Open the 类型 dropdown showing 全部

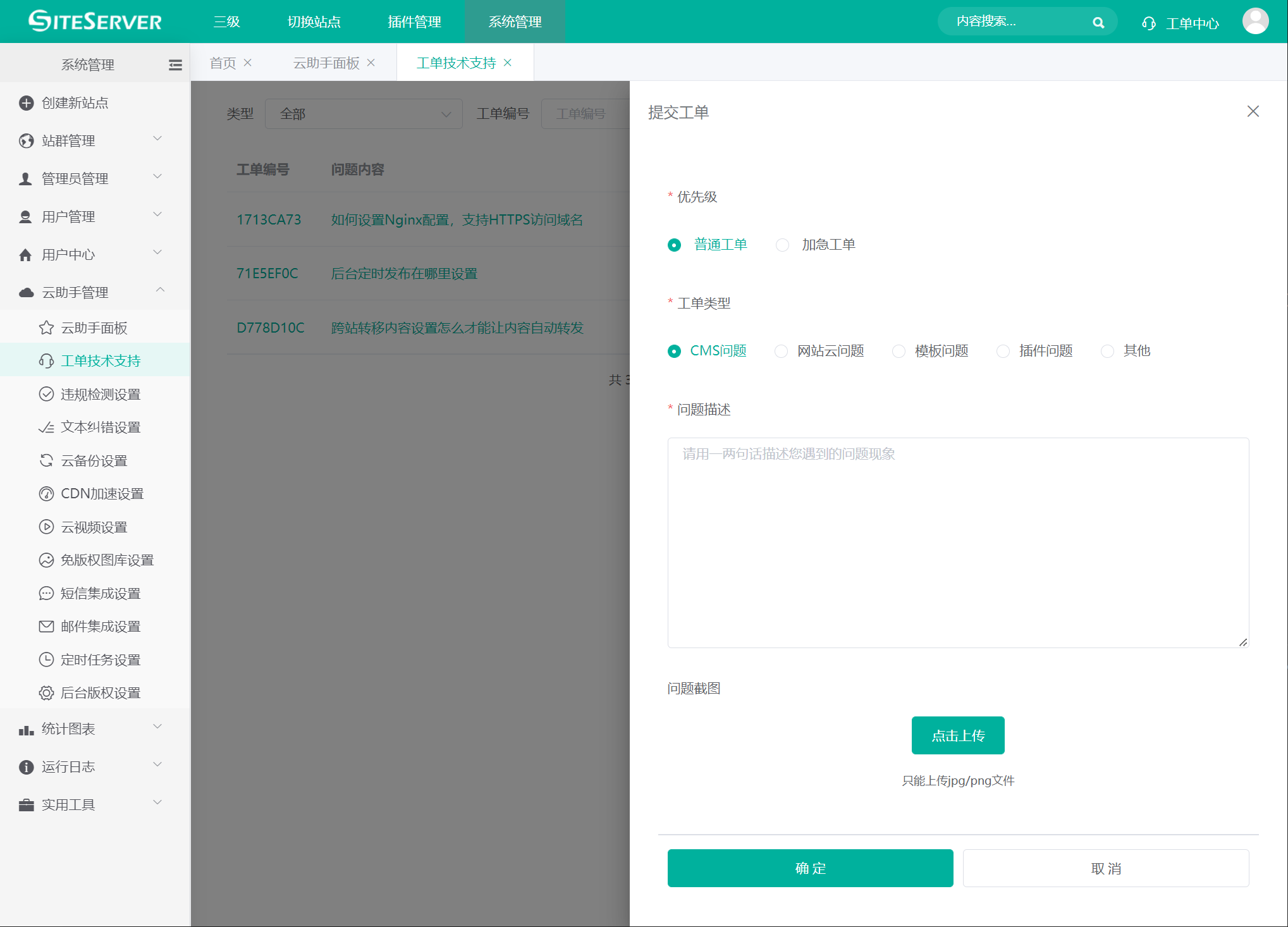[364, 114]
